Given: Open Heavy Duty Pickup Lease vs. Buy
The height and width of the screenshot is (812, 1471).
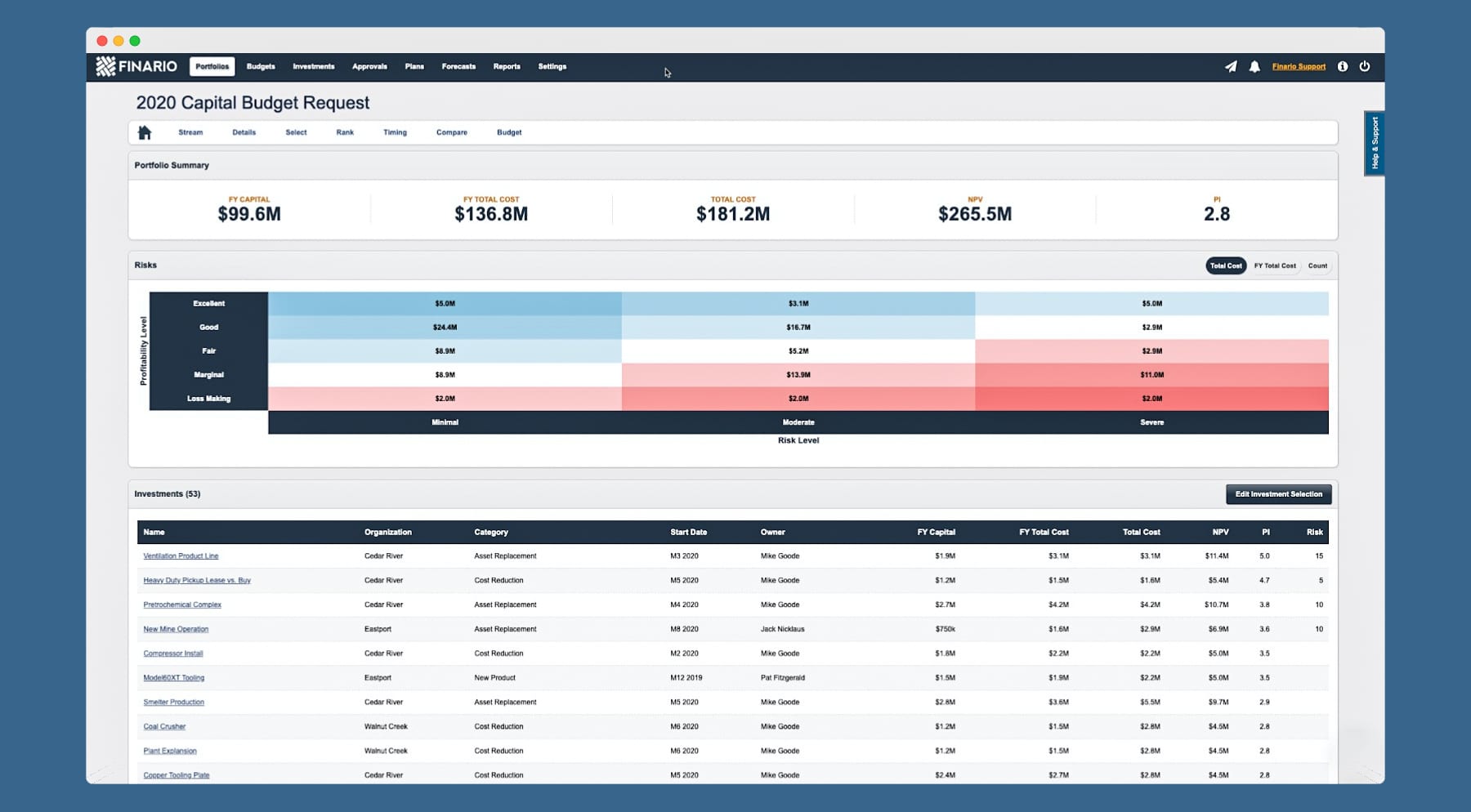Looking at the screenshot, I should coord(197,581).
